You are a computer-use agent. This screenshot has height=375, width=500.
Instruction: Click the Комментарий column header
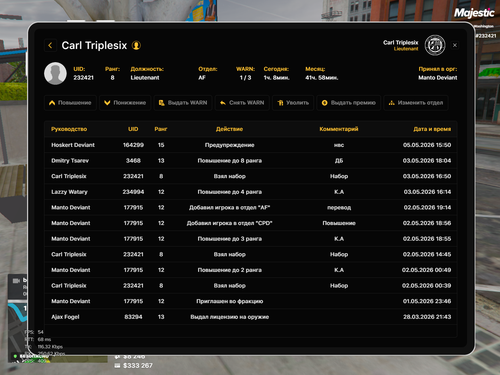[x=339, y=129]
